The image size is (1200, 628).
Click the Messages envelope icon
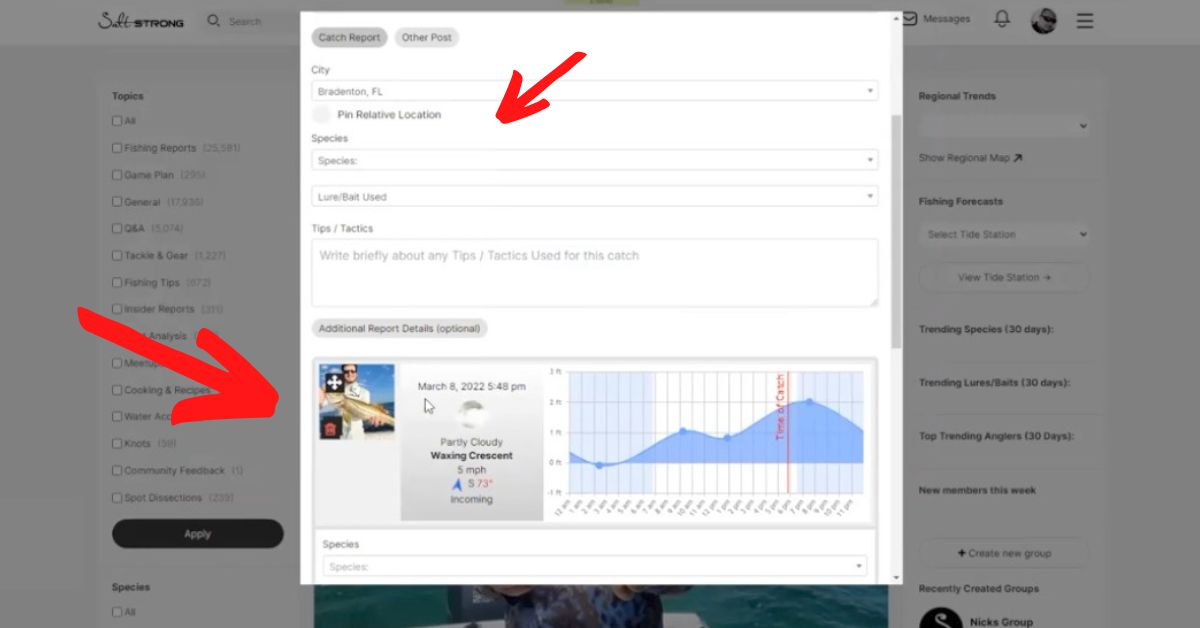pos(910,19)
